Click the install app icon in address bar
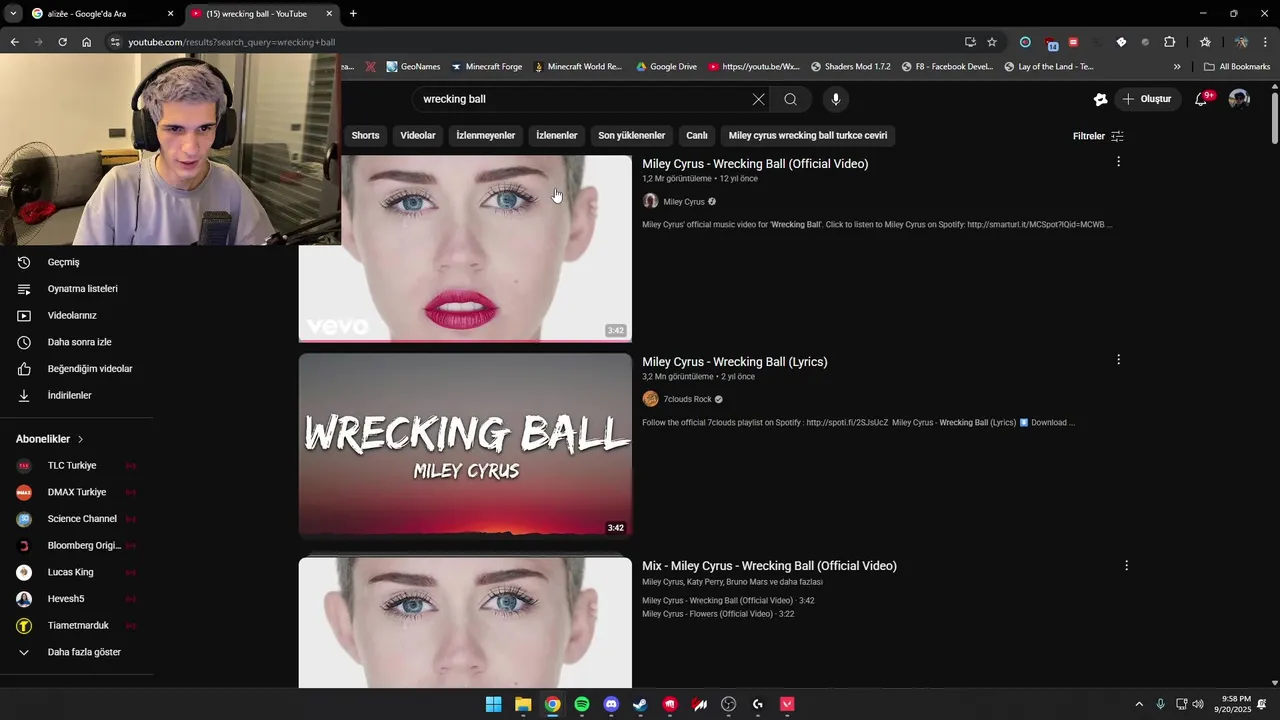This screenshot has width=1280, height=720. tap(970, 42)
